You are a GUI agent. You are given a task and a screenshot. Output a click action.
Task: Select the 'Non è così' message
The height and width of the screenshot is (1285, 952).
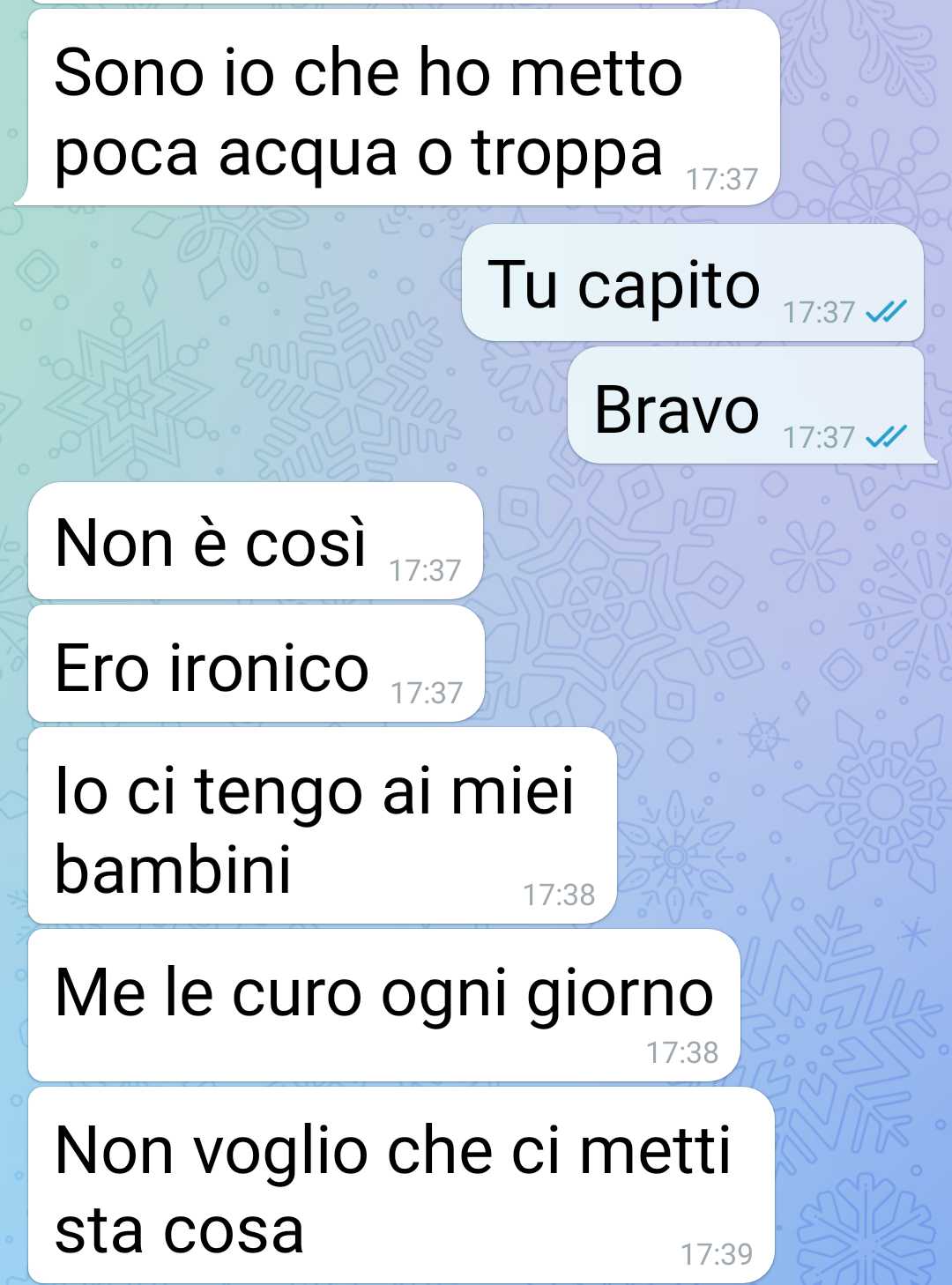click(x=256, y=540)
